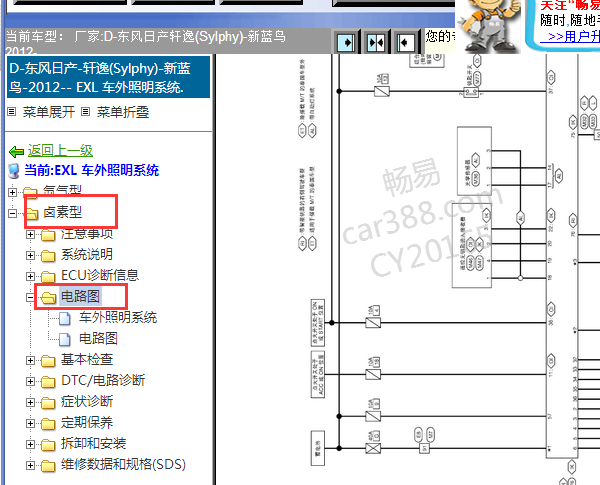Select the 拆卸和安装 tree item
Screen dimensions: 600x485
coord(93,443)
